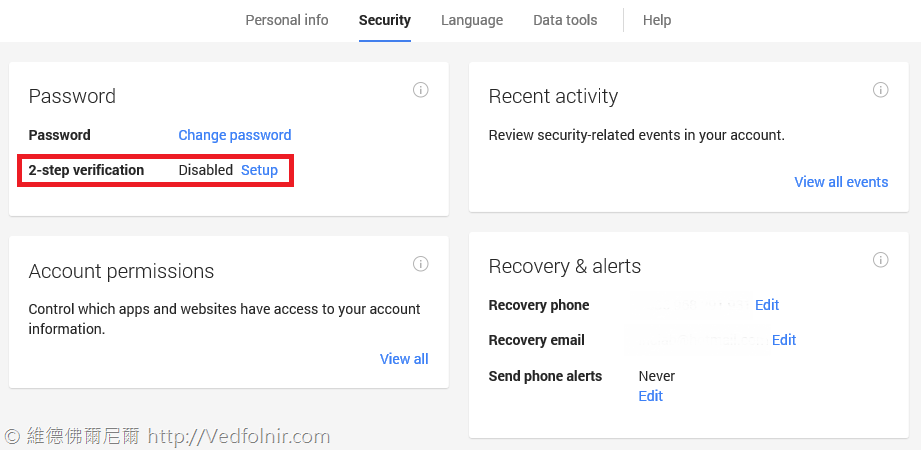Viewport: 921px width, 450px height.
Task: Edit the Send phone alerts setting
Action: pyautogui.click(x=651, y=396)
